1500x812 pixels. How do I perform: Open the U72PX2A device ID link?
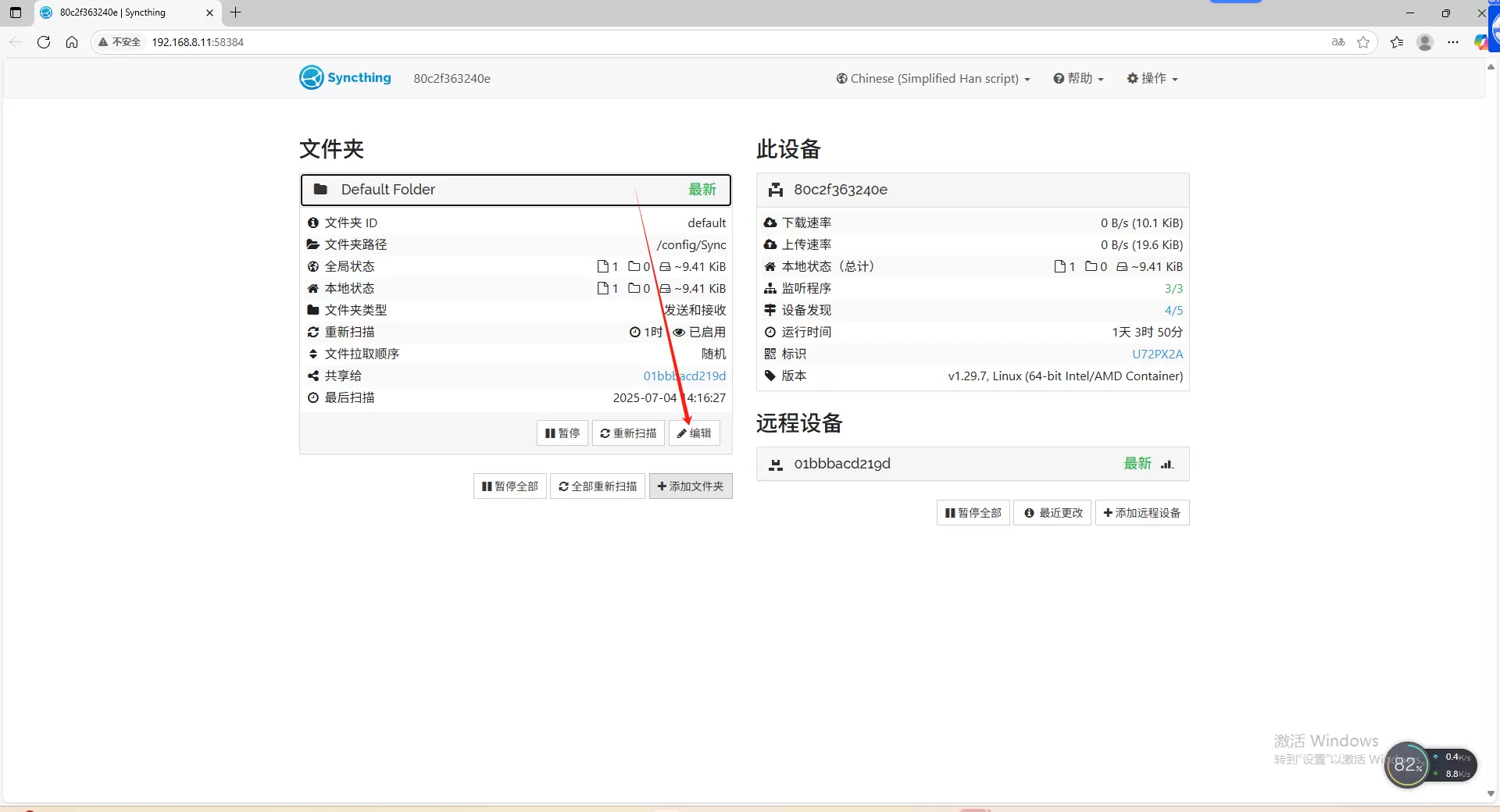(x=1157, y=354)
